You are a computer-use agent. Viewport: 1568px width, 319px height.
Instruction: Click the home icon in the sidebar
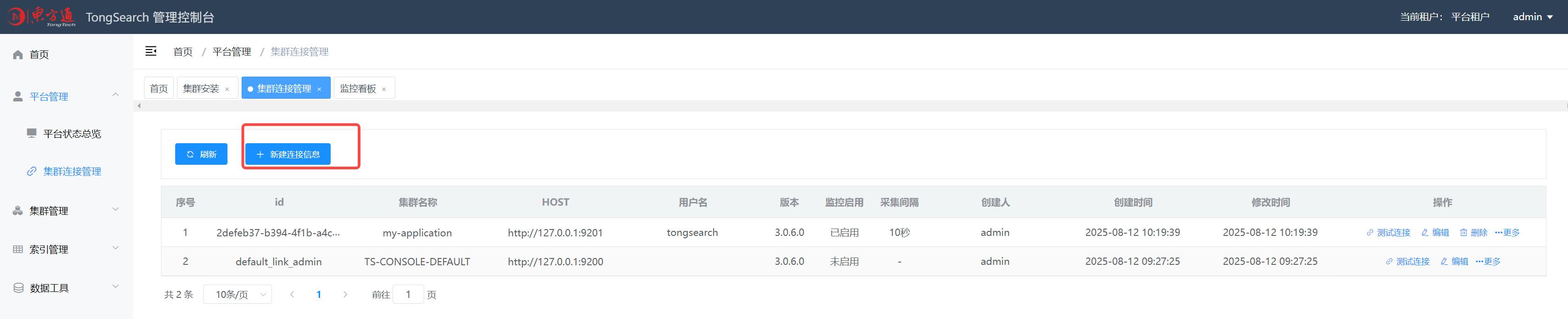coord(17,55)
